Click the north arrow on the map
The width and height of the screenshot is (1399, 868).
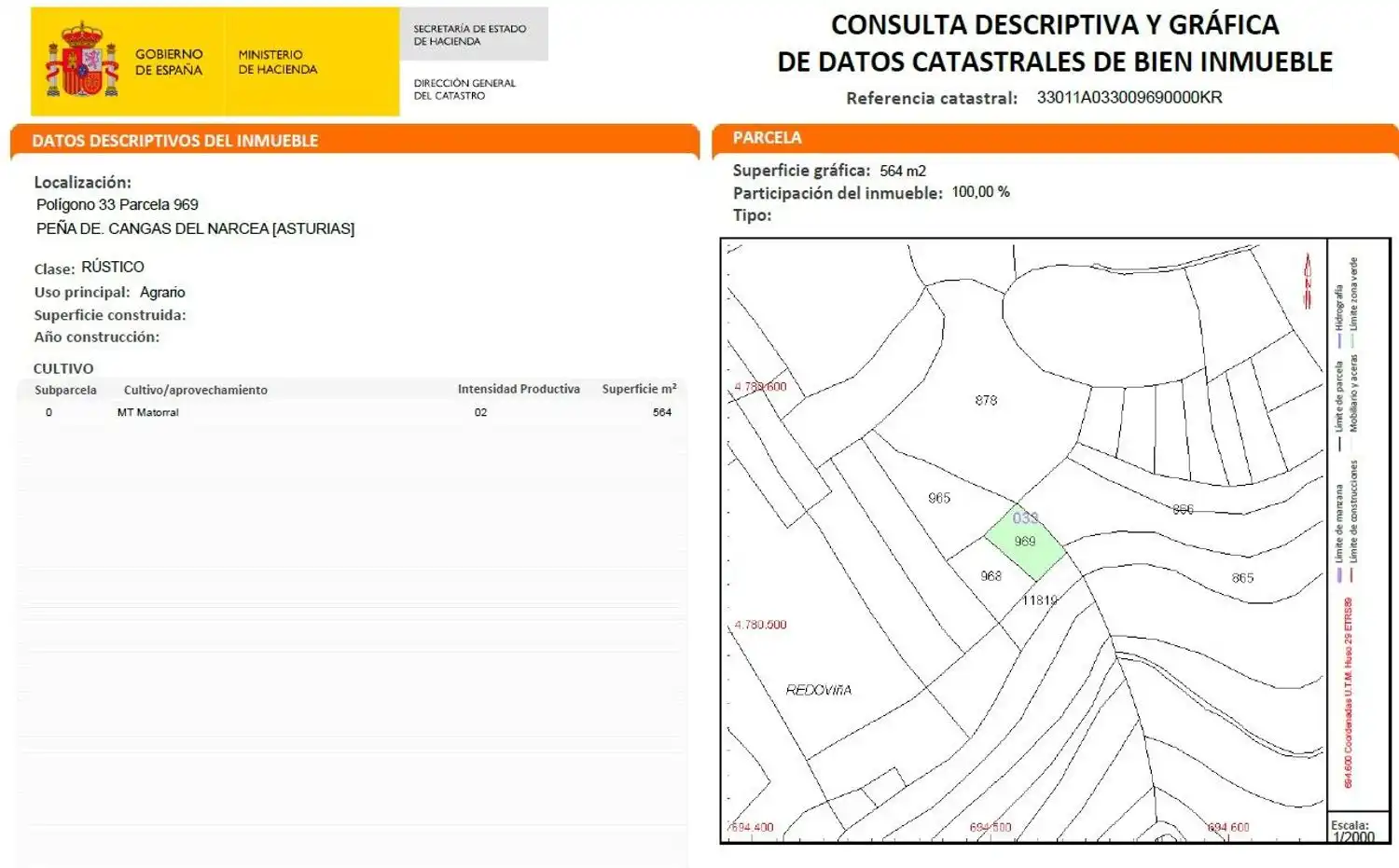(1308, 280)
